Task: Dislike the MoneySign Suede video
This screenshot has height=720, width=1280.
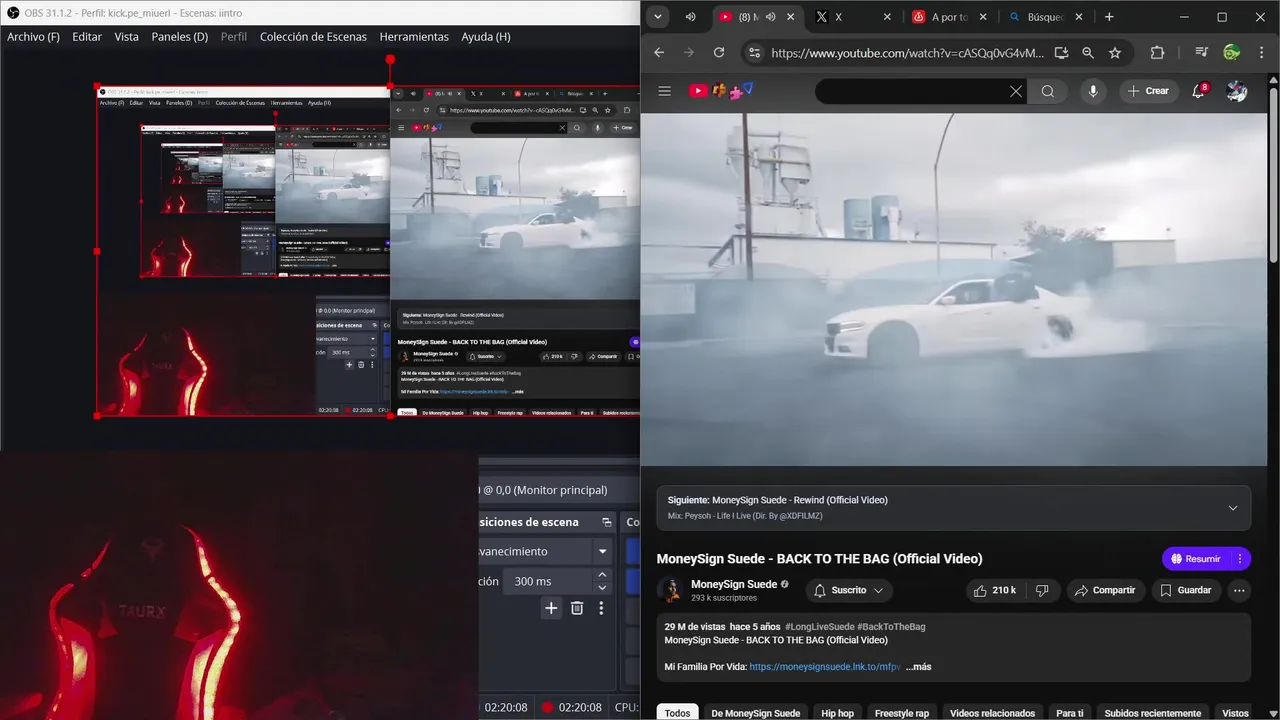Action: (1042, 590)
